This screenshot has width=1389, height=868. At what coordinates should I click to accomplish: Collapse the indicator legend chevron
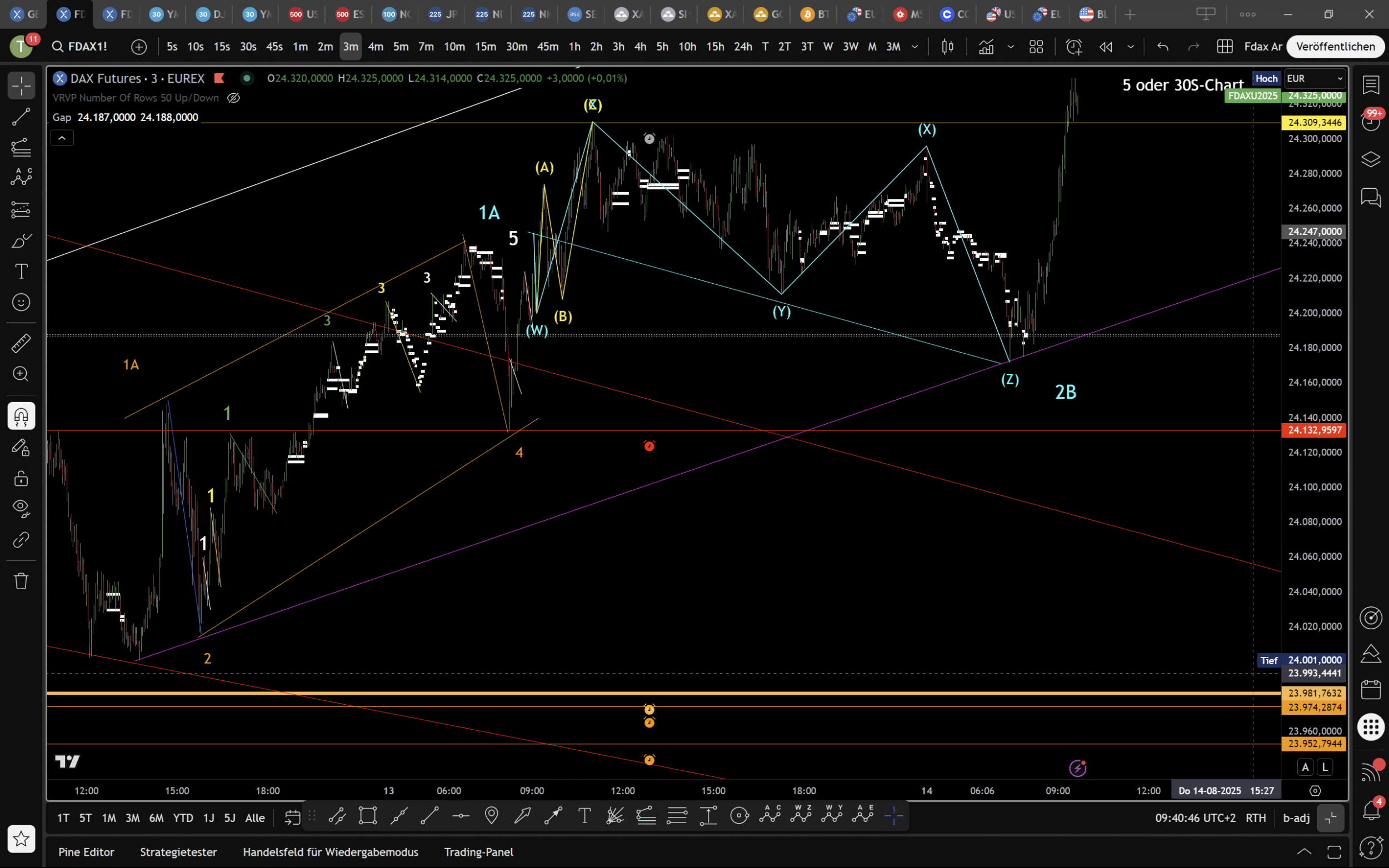[62, 138]
